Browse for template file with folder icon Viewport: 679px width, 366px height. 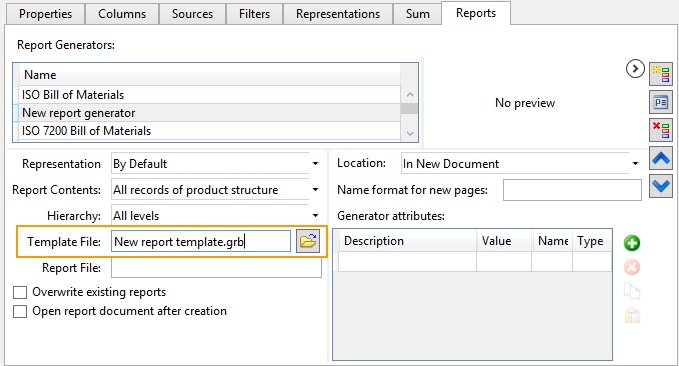tap(308, 241)
